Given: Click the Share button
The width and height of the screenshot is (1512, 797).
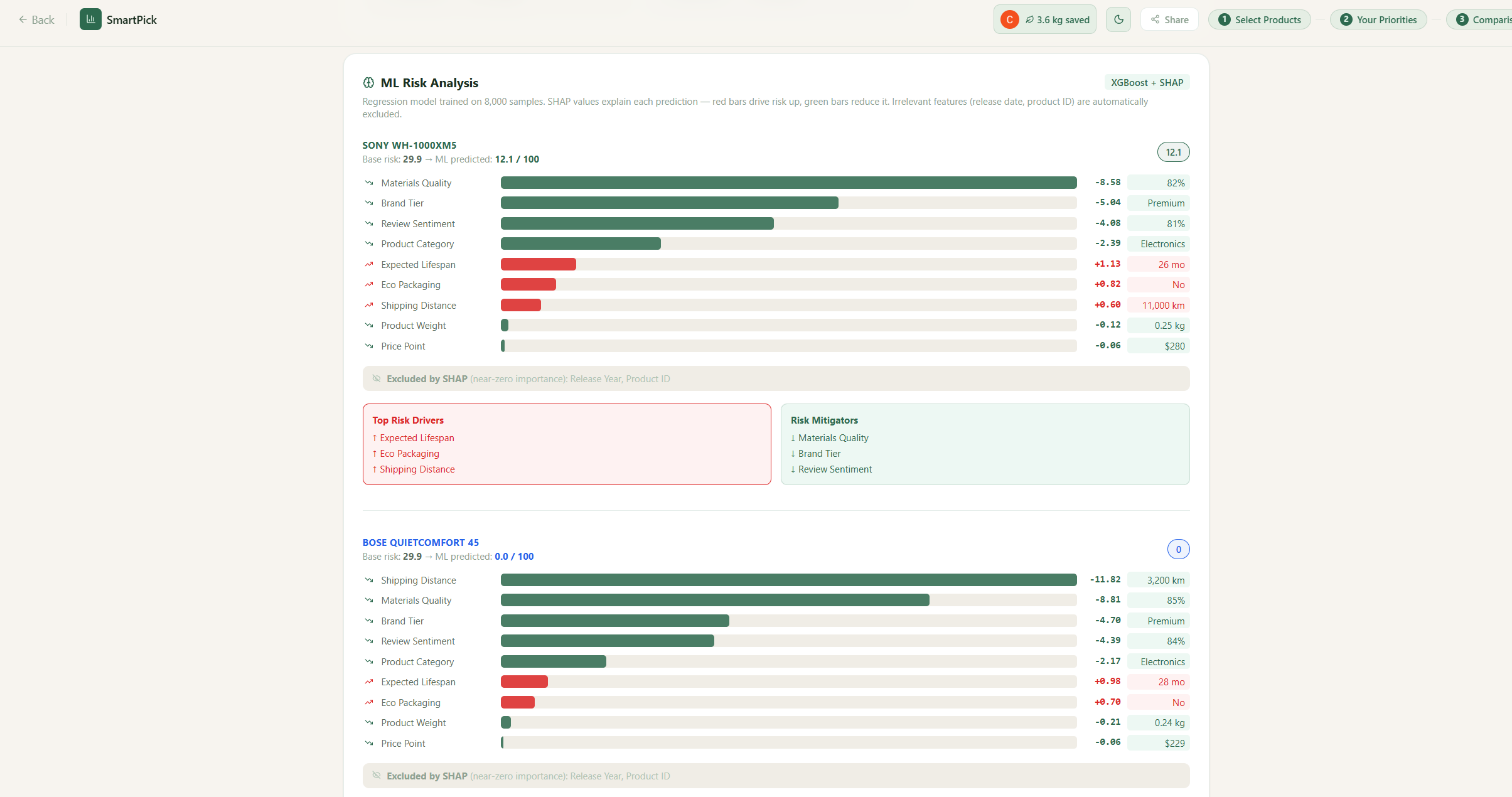Looking at the screenshot, I should point(1169,19).
